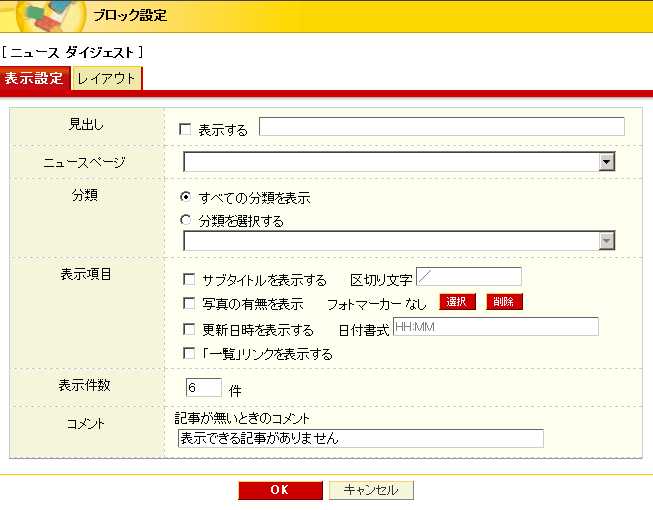Toggle 「一覧」リンクを表示する checkbox

[189, 353]
